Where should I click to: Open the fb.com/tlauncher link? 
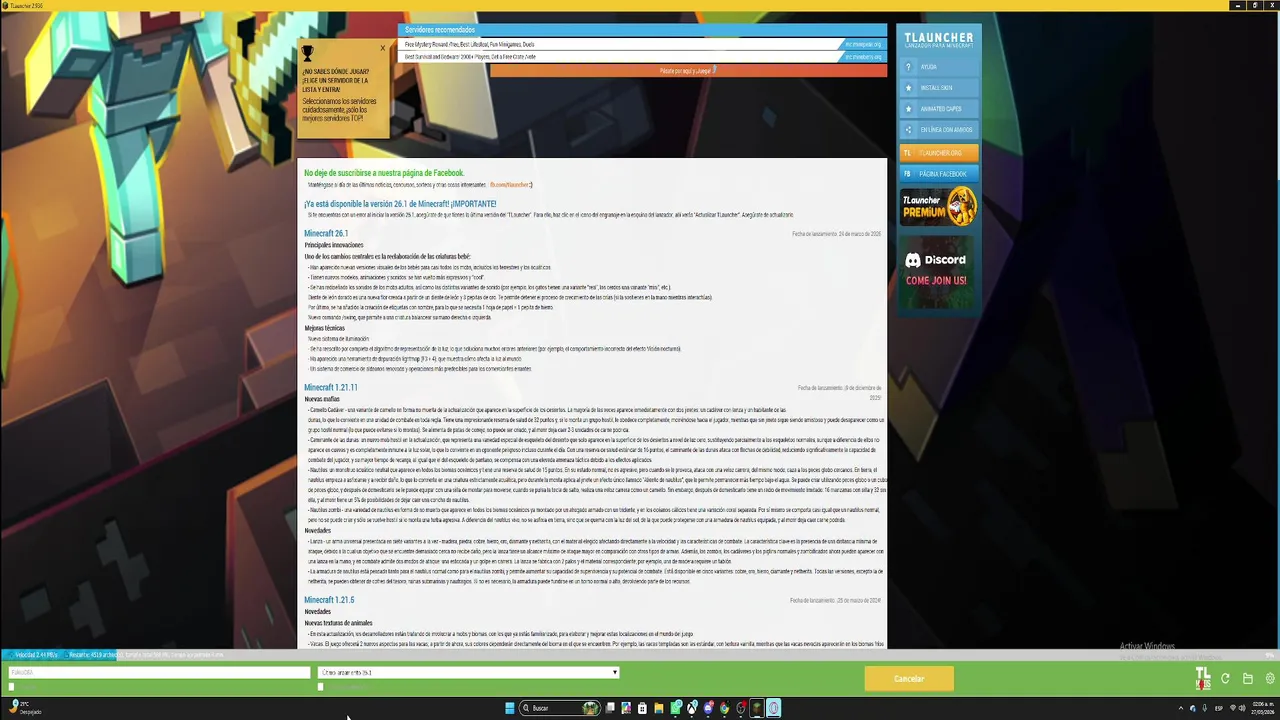tap(510, 185)
